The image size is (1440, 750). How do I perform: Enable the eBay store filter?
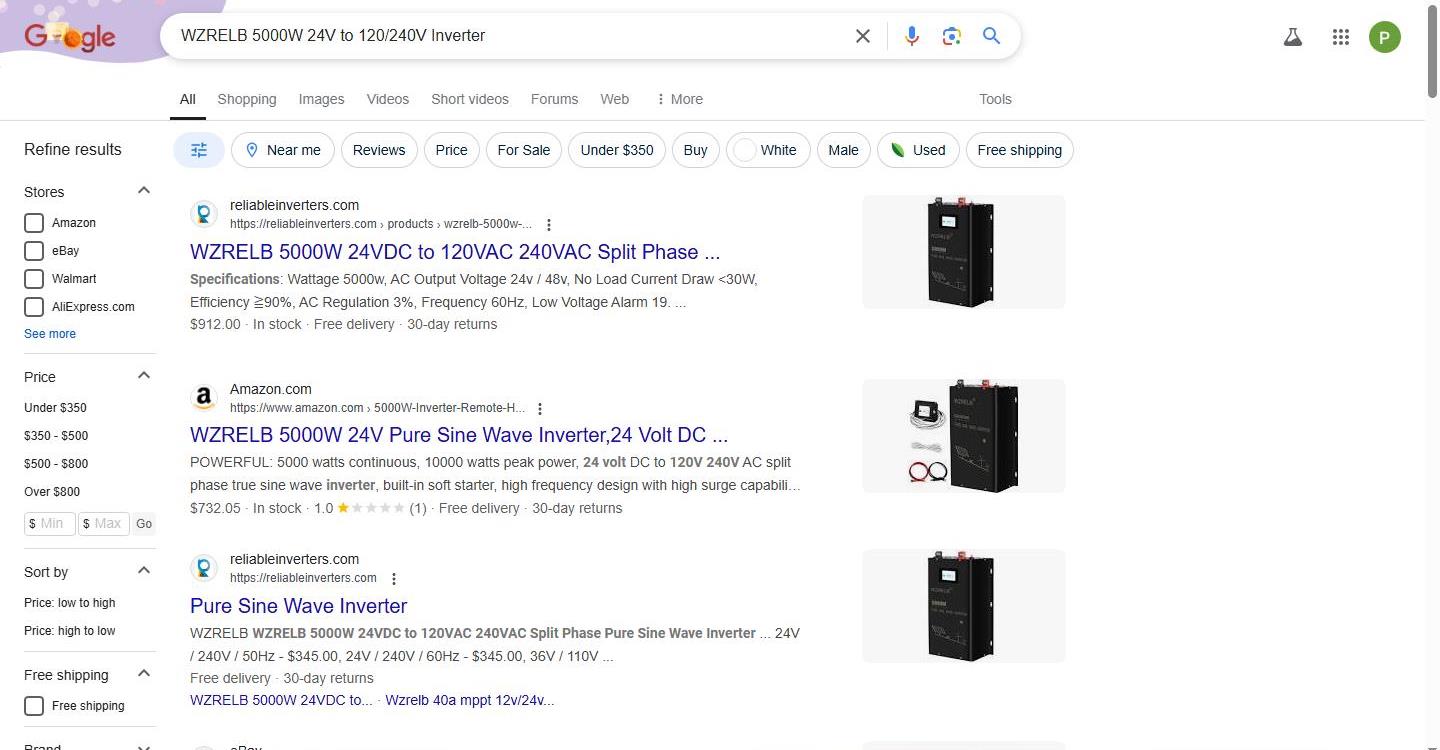pos(34,251)
